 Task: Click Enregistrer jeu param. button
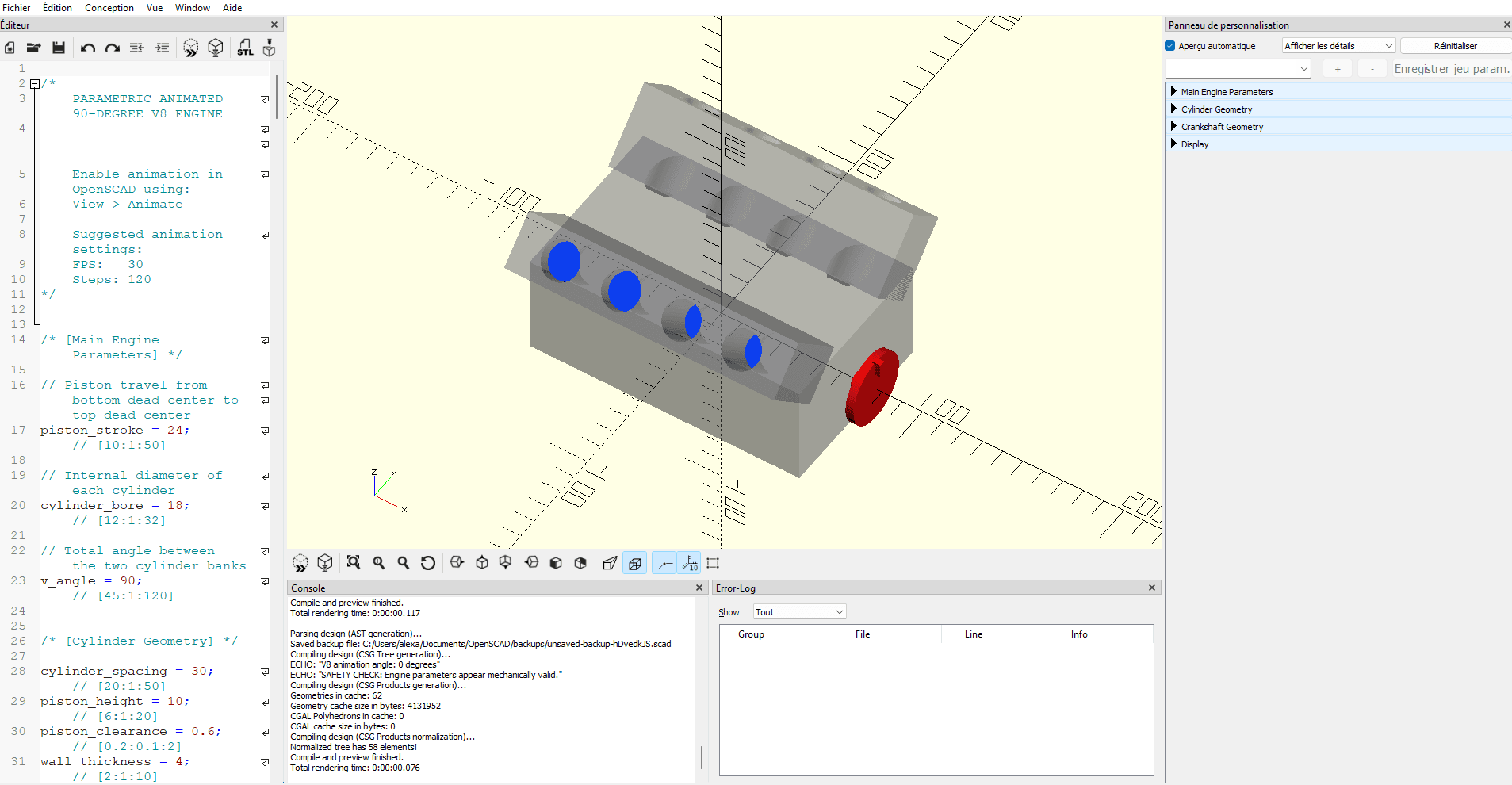pos(1451,69)
